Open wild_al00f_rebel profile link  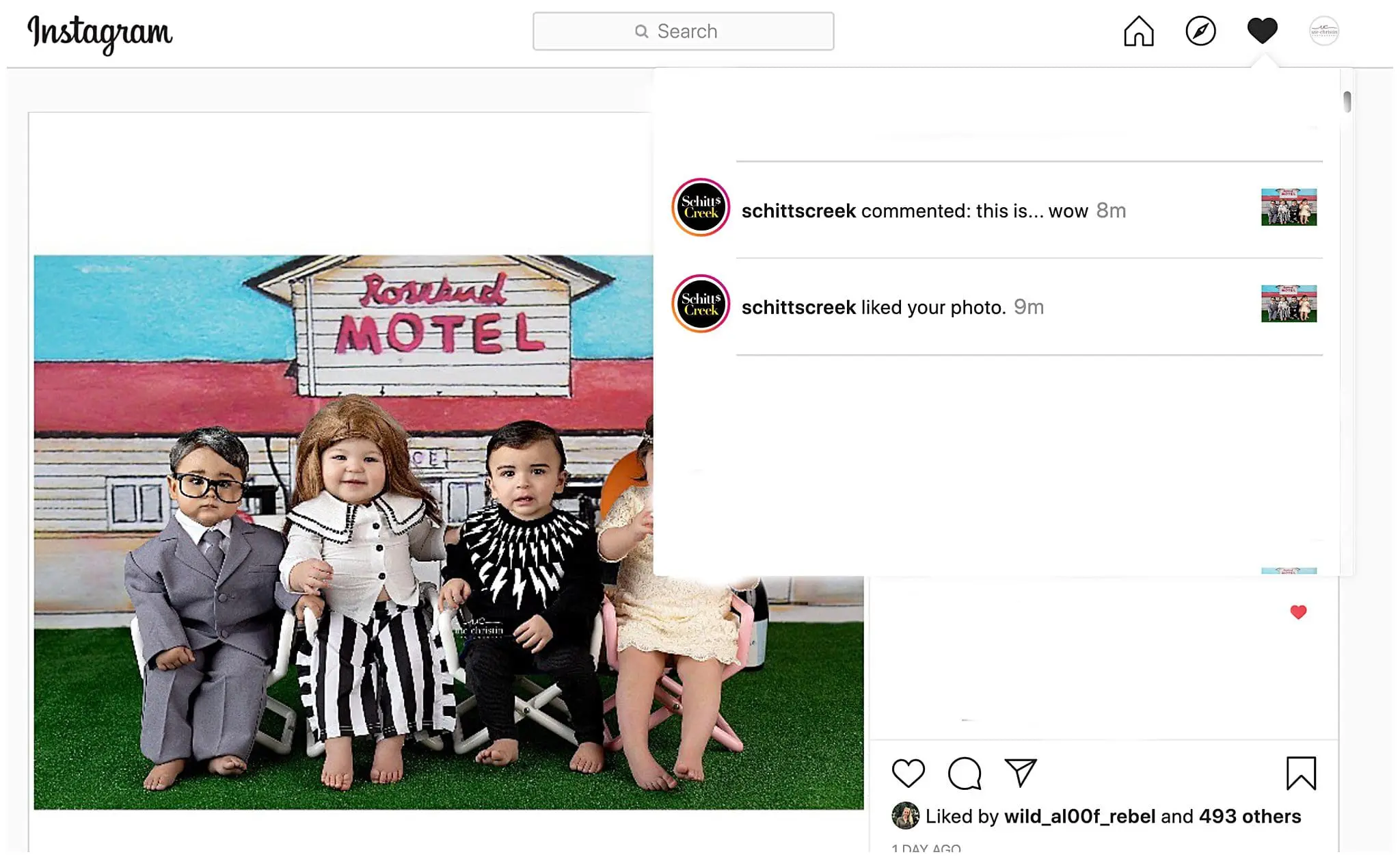tap(1079, 816)
